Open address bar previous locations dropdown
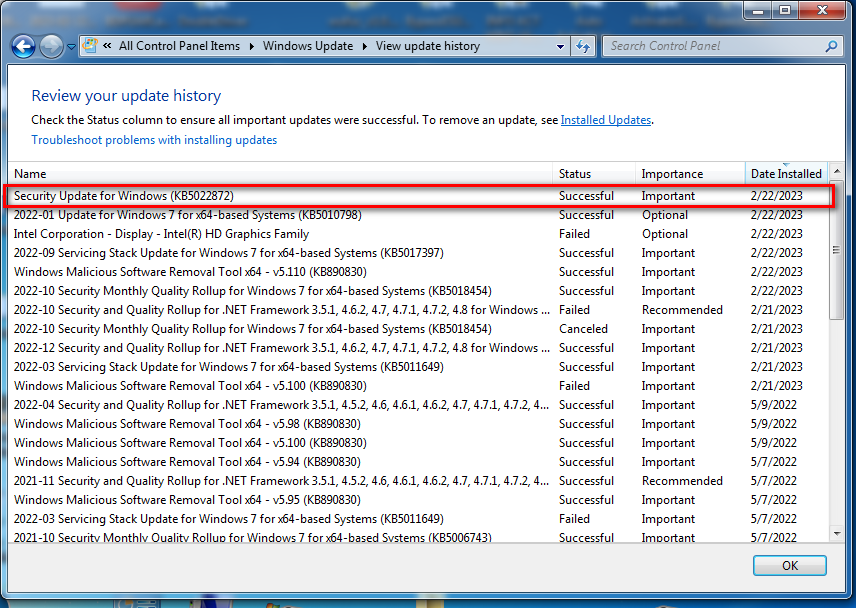856x608 pixels. [560, 46]
